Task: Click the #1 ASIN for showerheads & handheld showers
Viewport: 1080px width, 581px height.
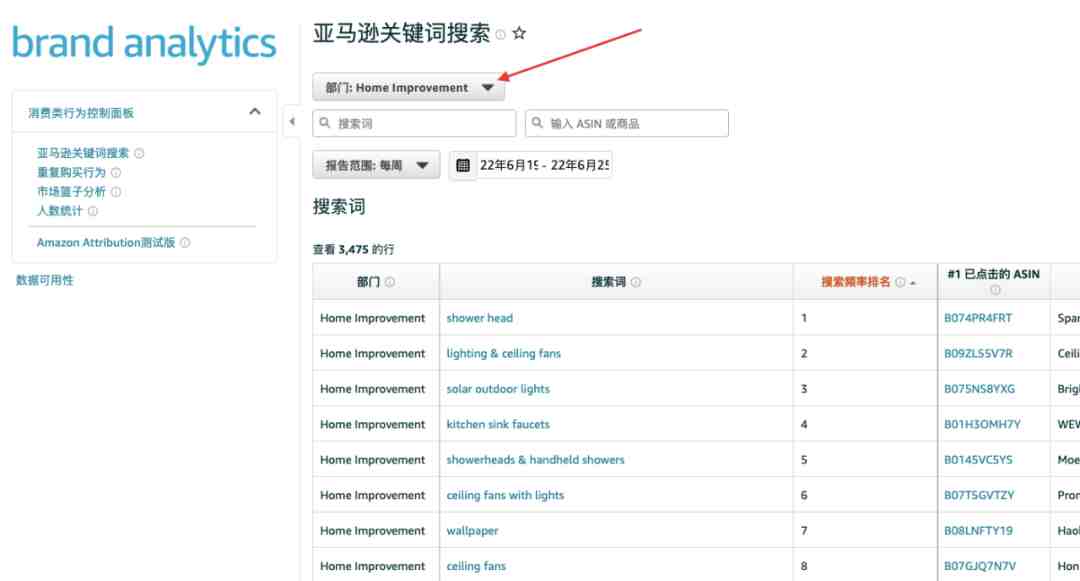Action: [978, 460]
